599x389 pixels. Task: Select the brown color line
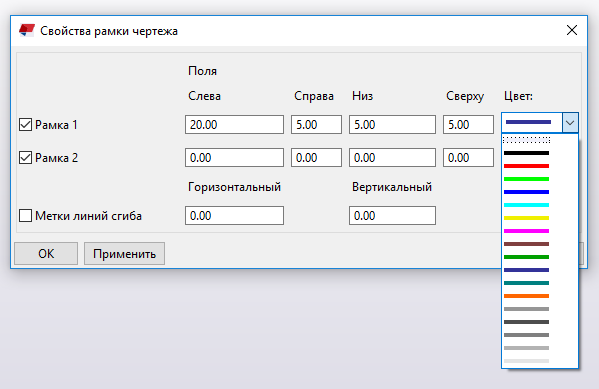526,244
